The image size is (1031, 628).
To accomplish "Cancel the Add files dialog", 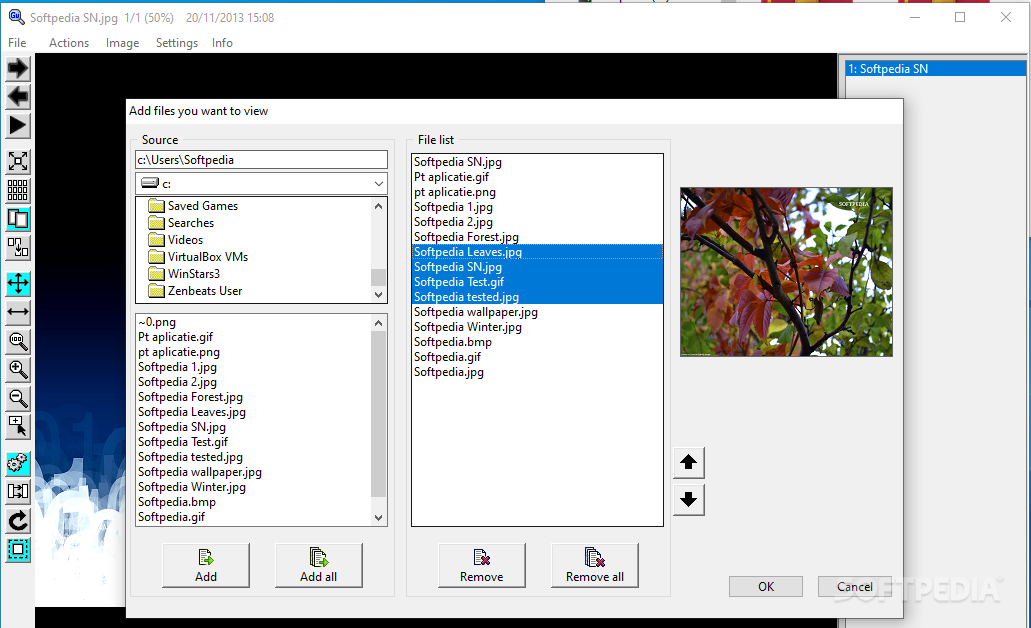I will (855, 587).
